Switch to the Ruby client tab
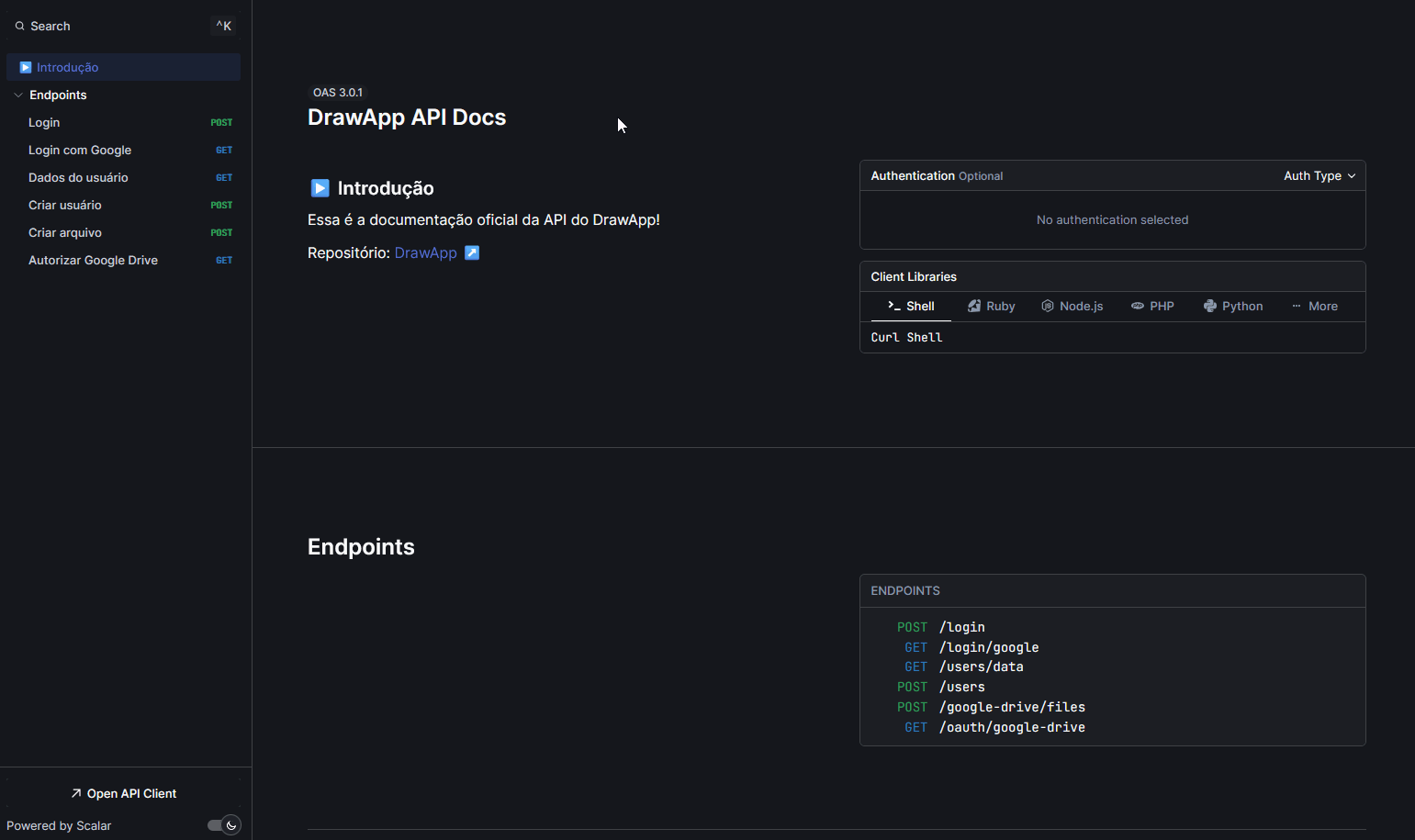 991,306
